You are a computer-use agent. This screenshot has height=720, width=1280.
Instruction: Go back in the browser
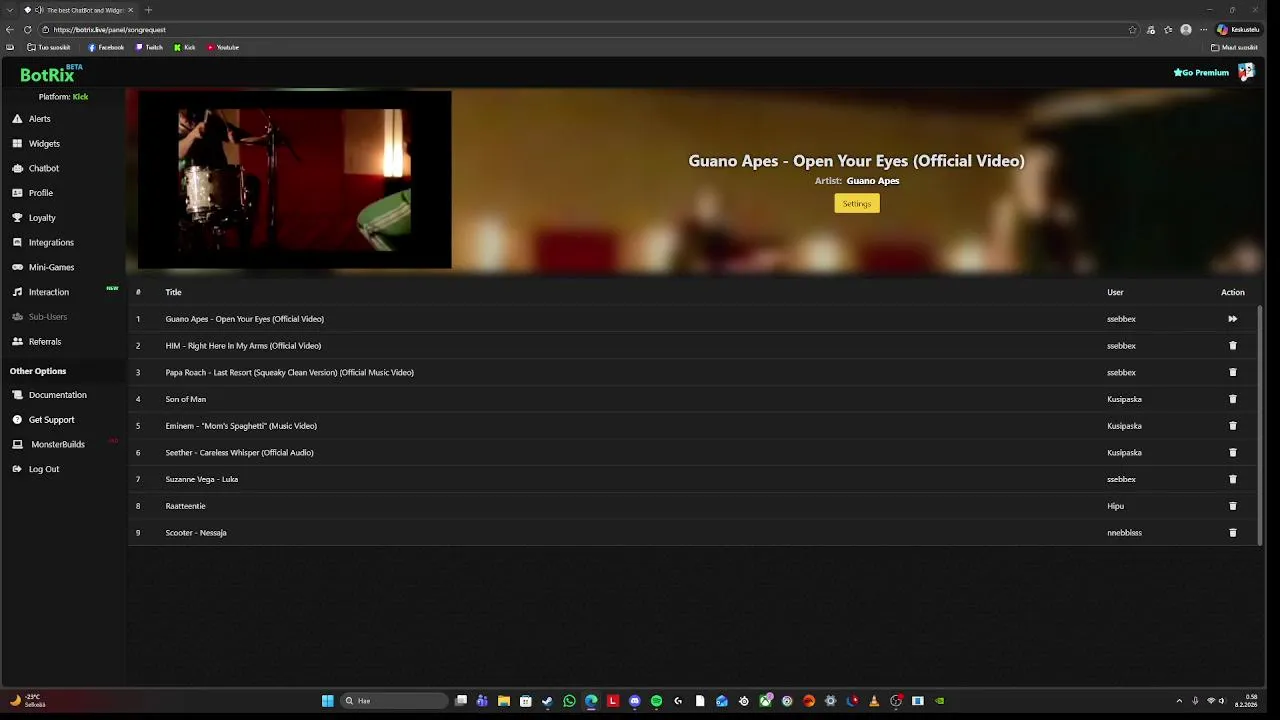coord(10,30)
